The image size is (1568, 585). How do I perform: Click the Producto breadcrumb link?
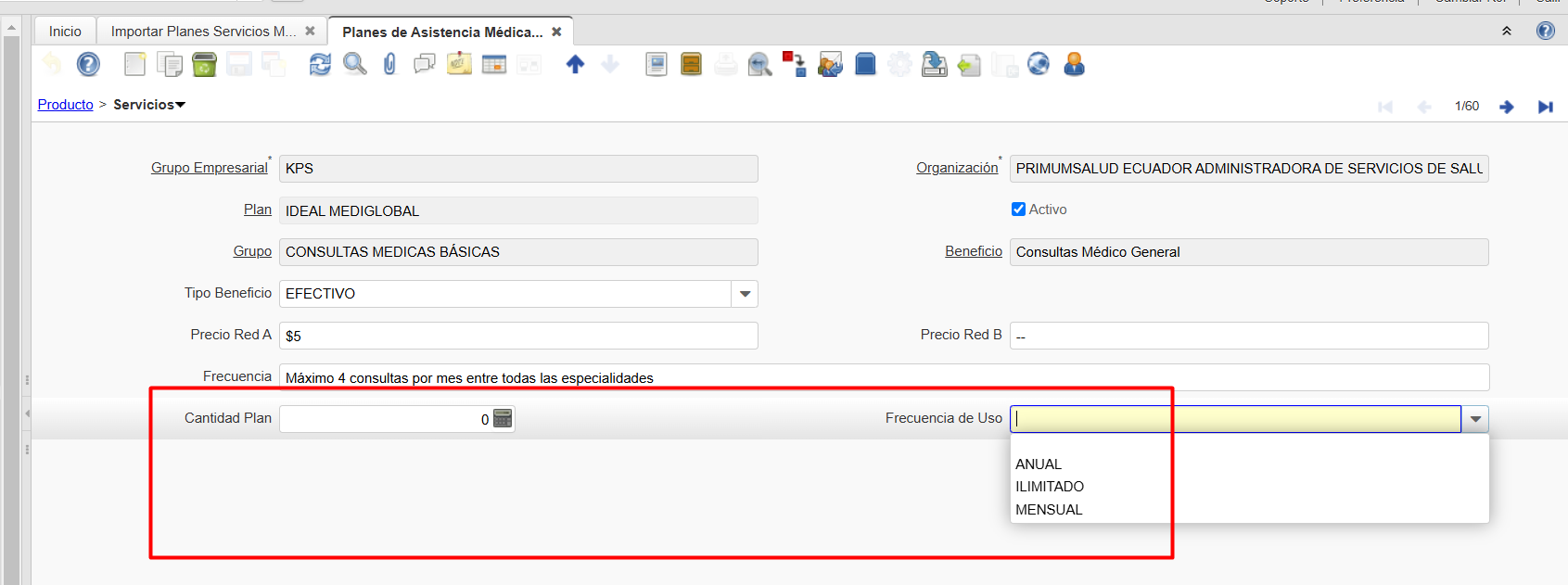[65, 105]
